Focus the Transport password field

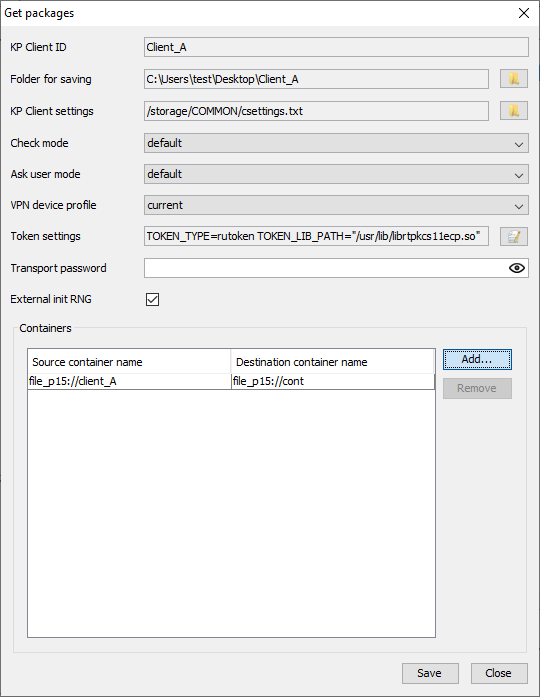(x=325, y=268)
